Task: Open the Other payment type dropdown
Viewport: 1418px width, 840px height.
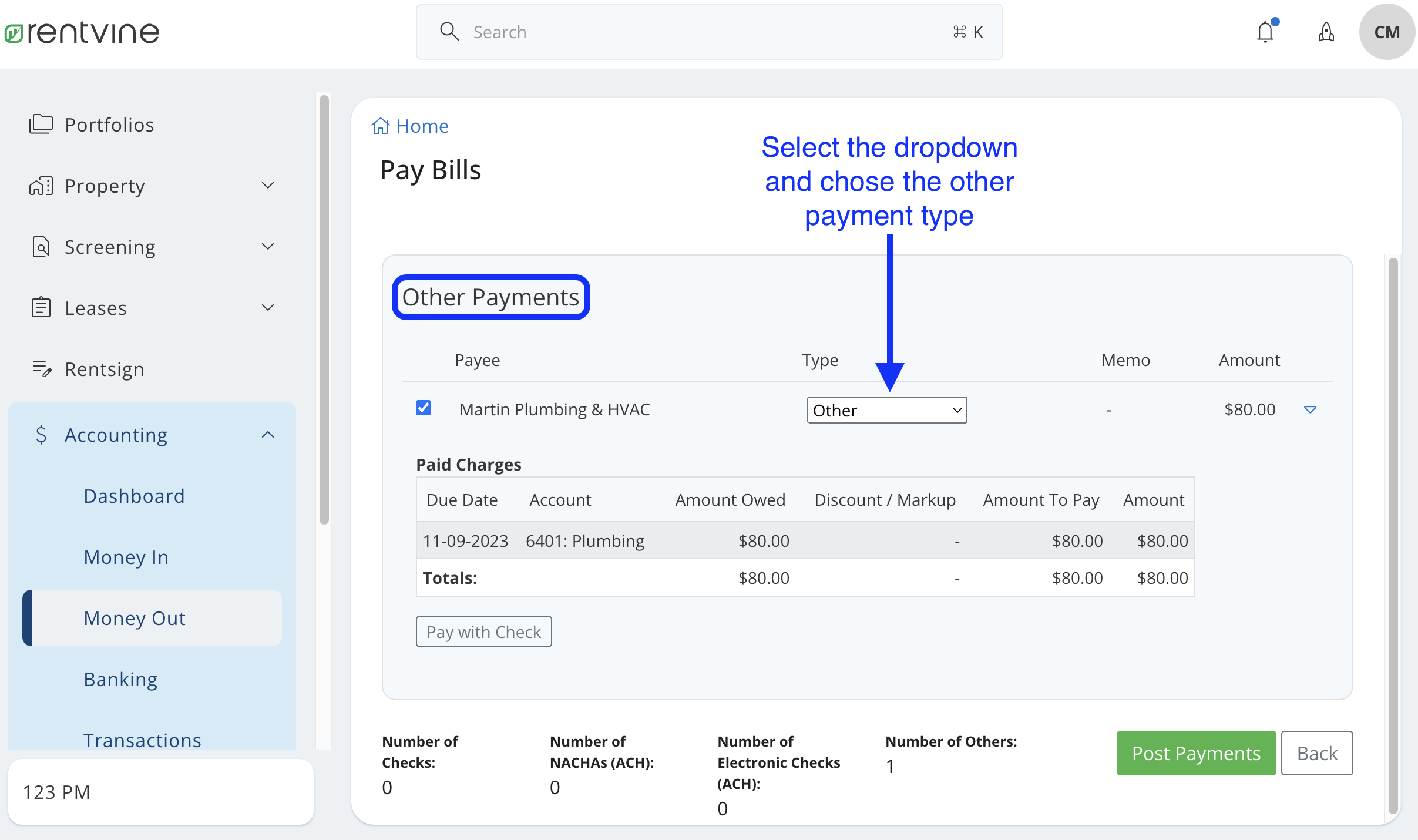Action: (886, 409)
